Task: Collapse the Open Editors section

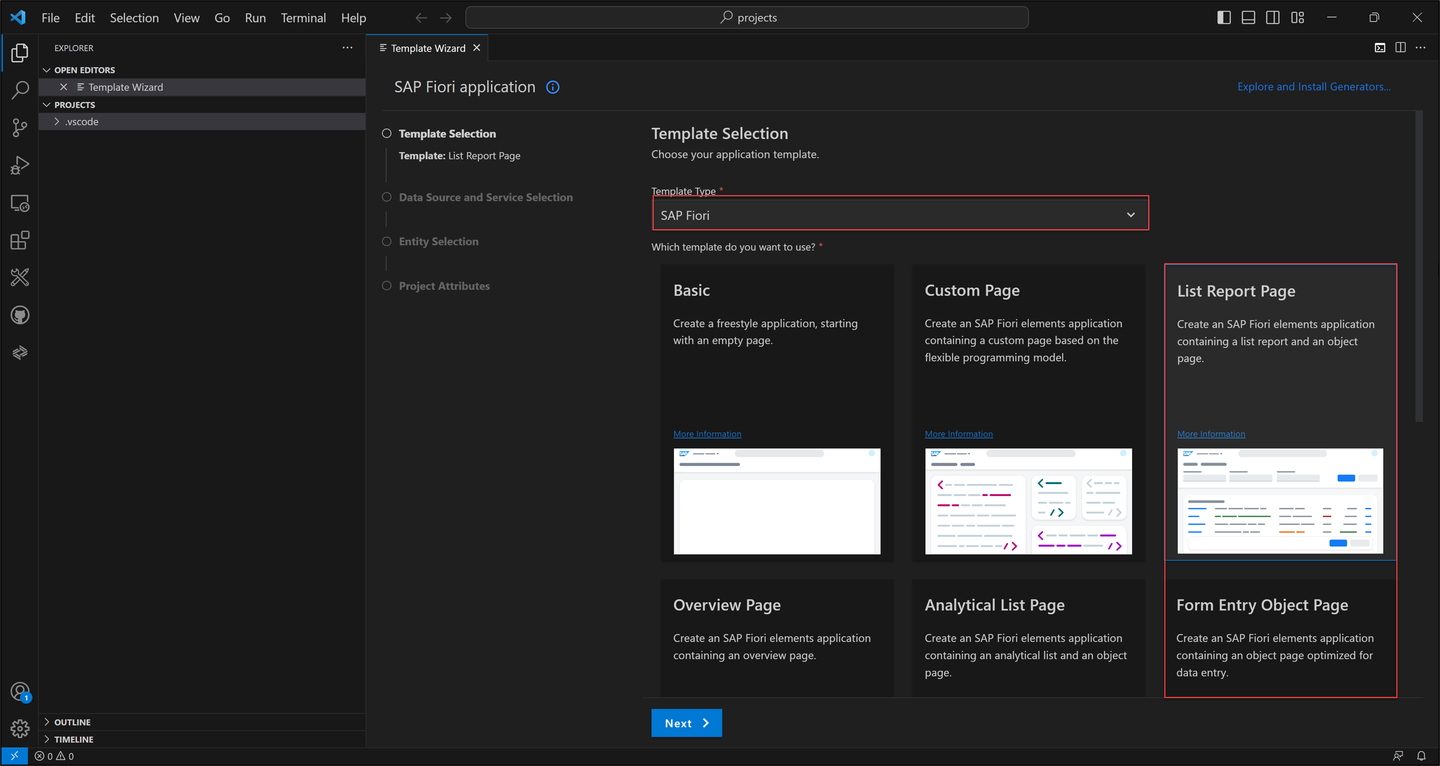Action: pos(202,70)
